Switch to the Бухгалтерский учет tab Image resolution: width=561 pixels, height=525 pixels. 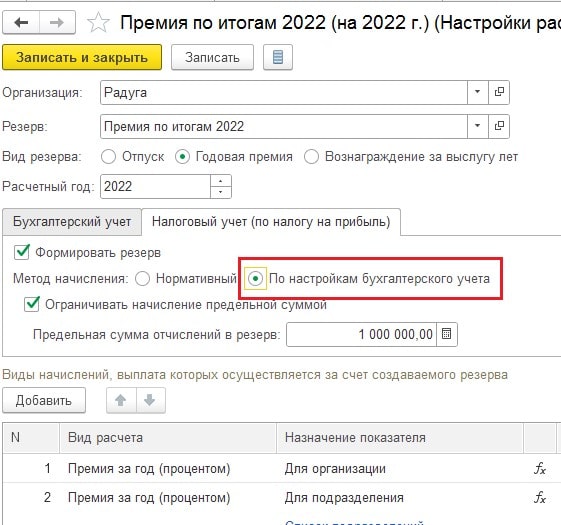pos(72,222)
